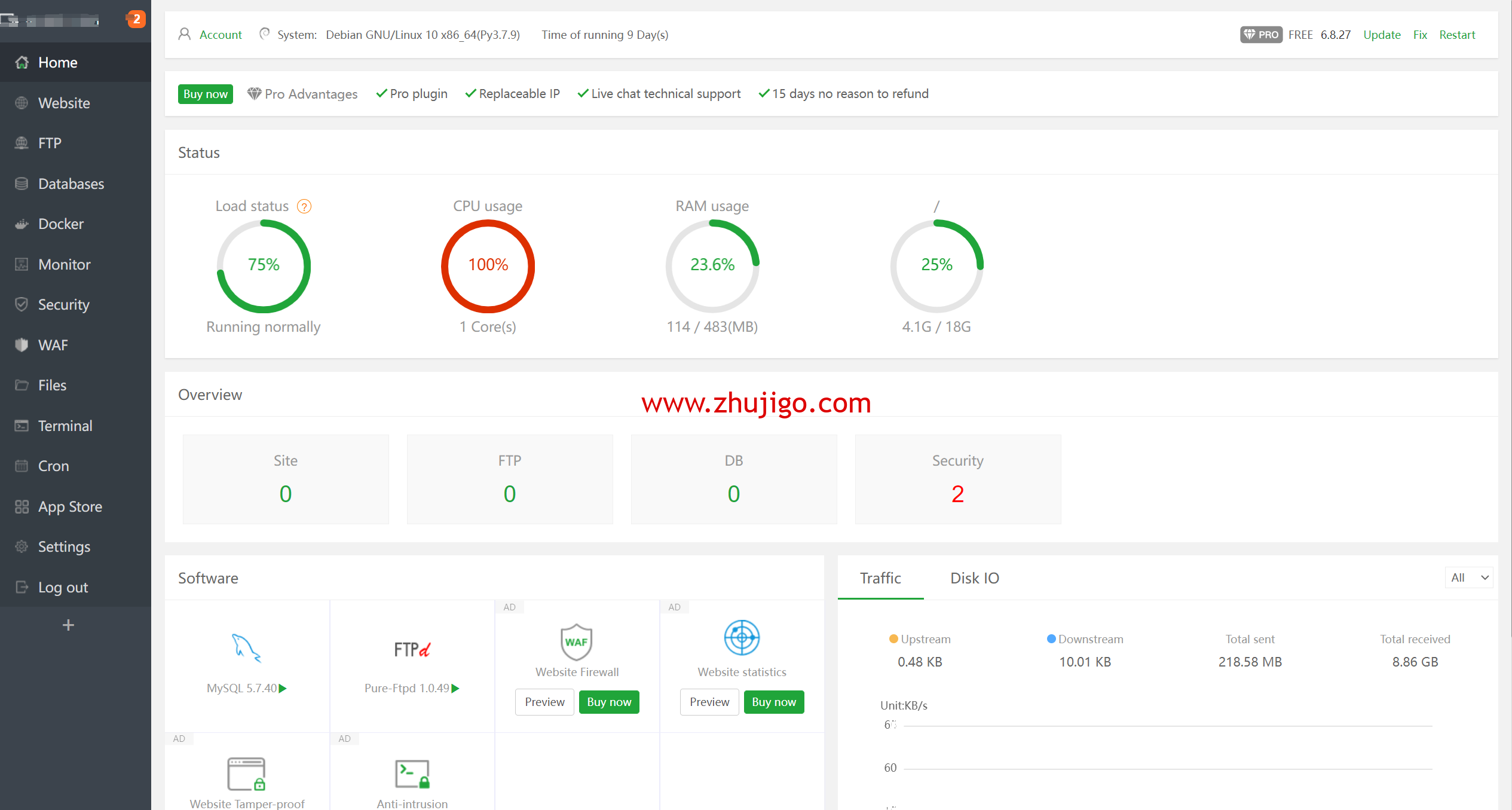Screen dimensions: 1512x810
Task: Open the Docker page
Action: 75,224
